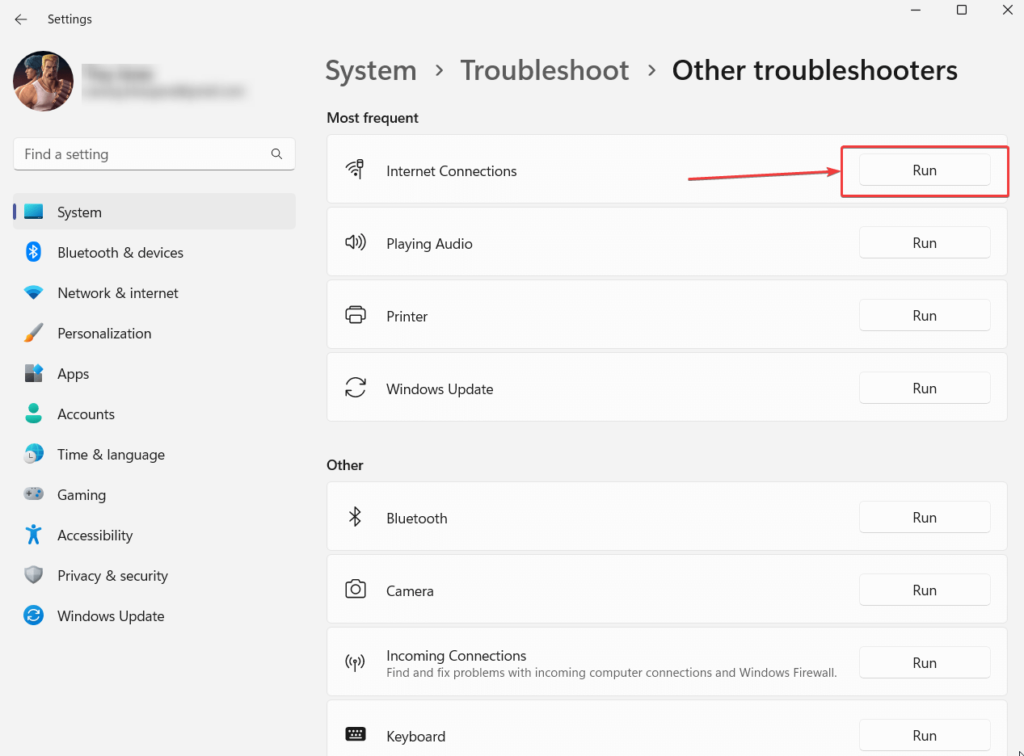Click the Accounts person icon
Image resolution: width=1024 pixels, height=756 pixels.
click(33, 413)
